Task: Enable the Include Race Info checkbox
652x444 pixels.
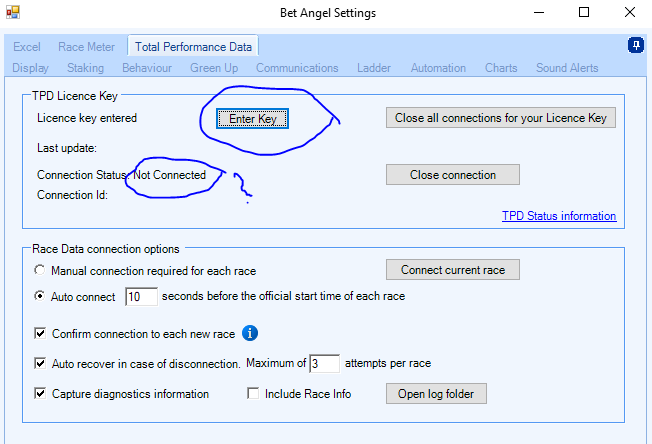Action: (x=254, y=394)
